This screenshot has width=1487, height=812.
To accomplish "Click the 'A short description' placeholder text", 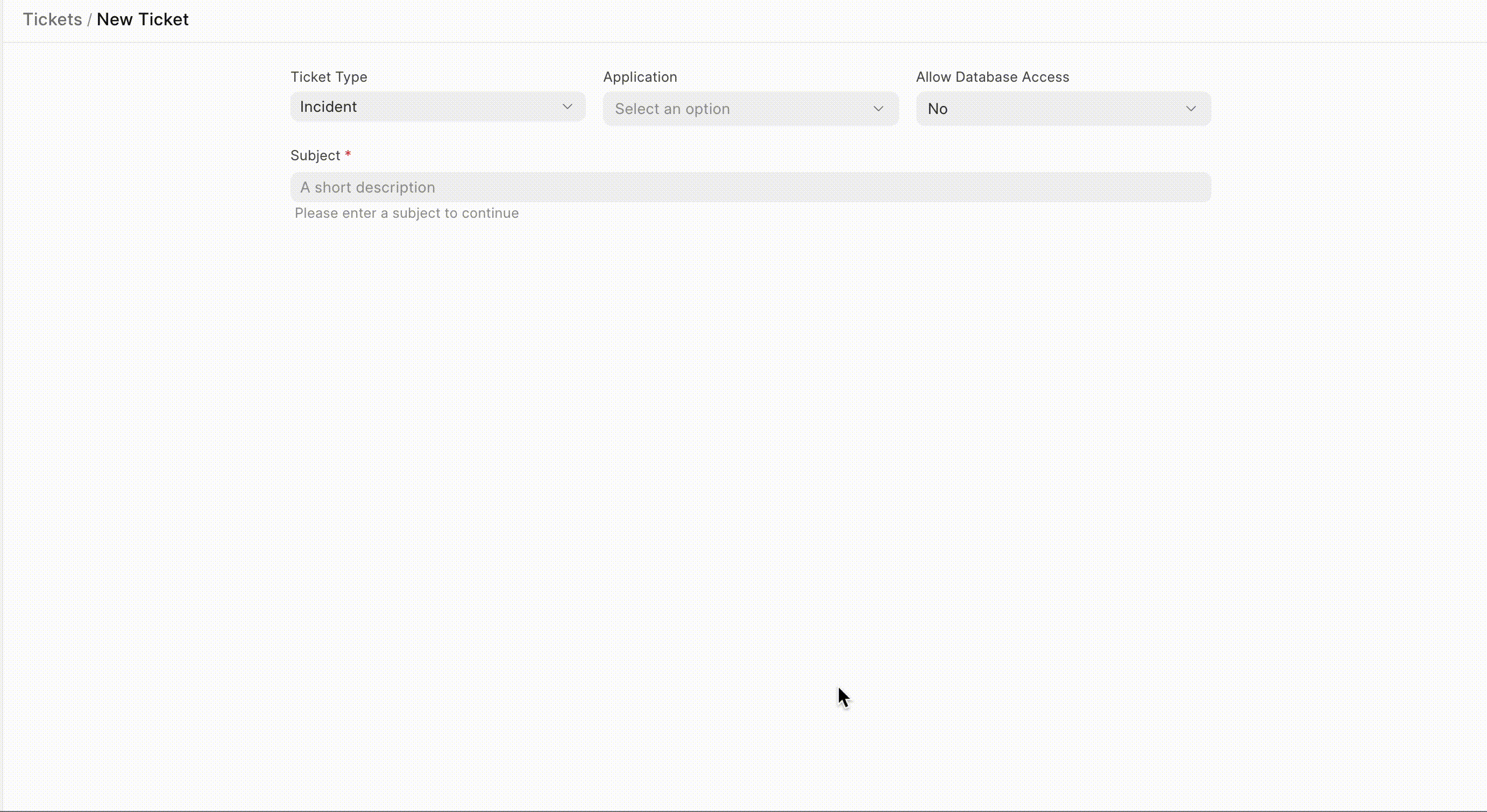I will [x=367, y=188].
